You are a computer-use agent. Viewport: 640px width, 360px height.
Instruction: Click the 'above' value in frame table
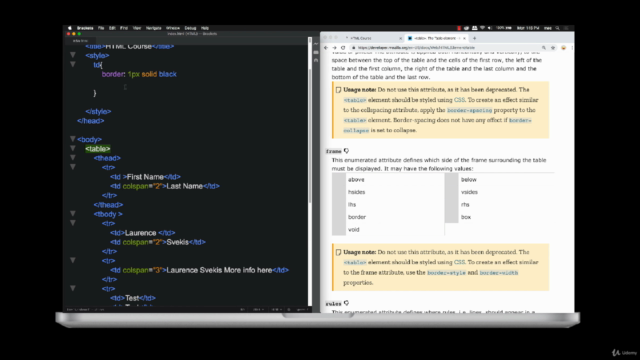(356, 180)
